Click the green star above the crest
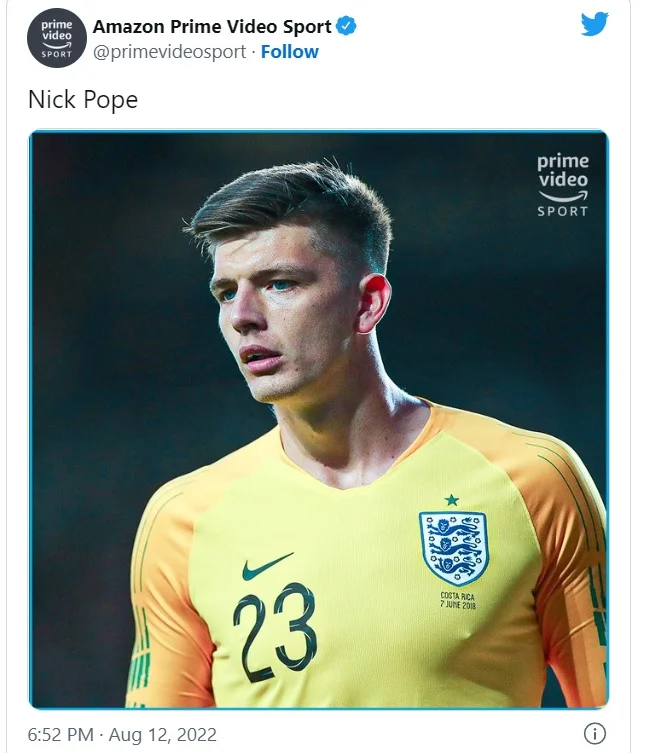 point(451,499)
